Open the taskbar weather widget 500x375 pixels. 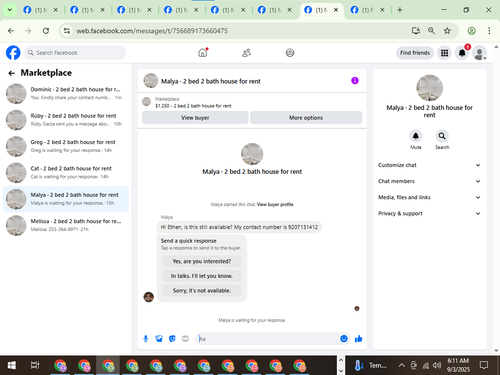tap(370, 365)
